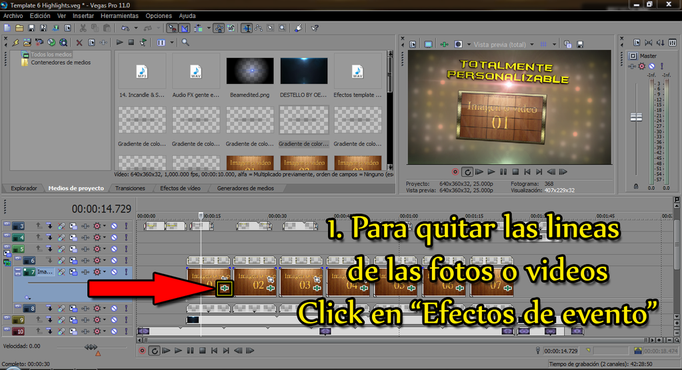Click the Open project folder icon

[19, 28]
